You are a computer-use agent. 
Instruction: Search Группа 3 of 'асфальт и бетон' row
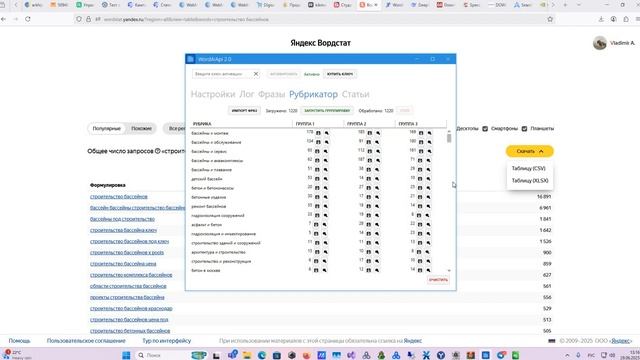(x=428, y=224)
